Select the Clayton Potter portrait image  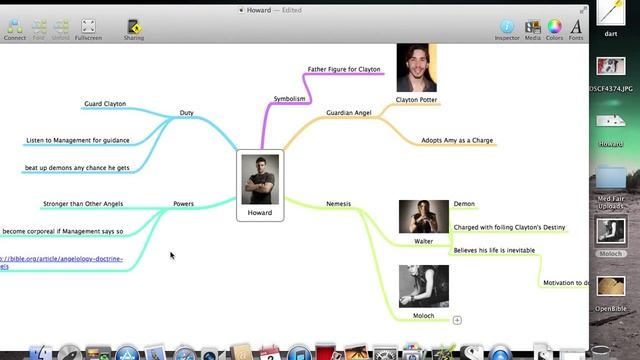pyautogui.click(x=416, y=68)
